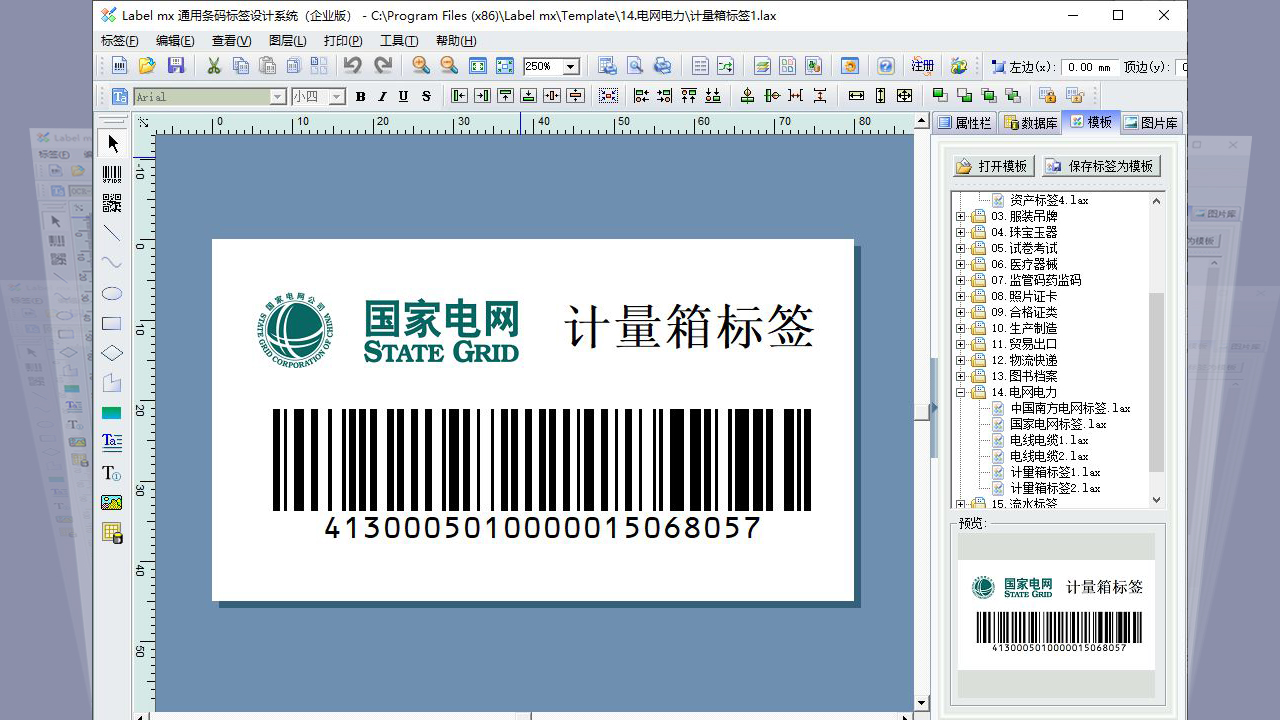Switch to the 数据库 tab
Screen dimensions: 1280x720
coord(1031,122)
